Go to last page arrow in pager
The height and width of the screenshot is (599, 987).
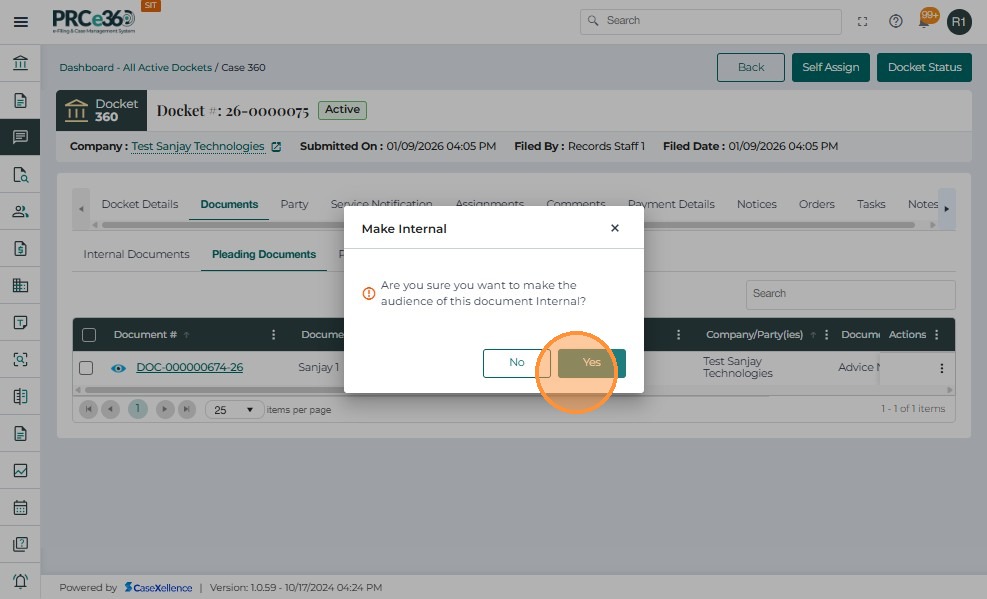click(x=187, y=409)
